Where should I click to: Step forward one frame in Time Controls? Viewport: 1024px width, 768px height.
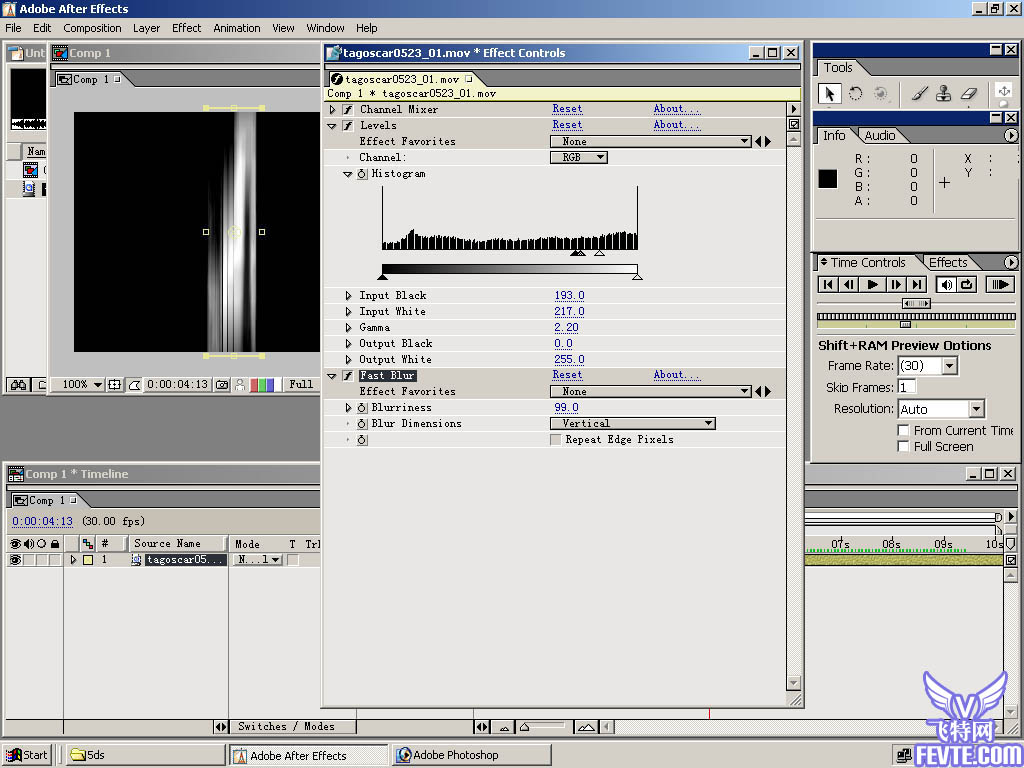895,284
